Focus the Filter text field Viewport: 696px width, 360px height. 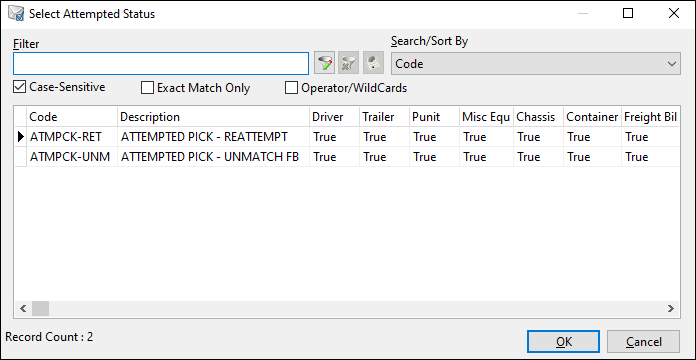[161, 63]
